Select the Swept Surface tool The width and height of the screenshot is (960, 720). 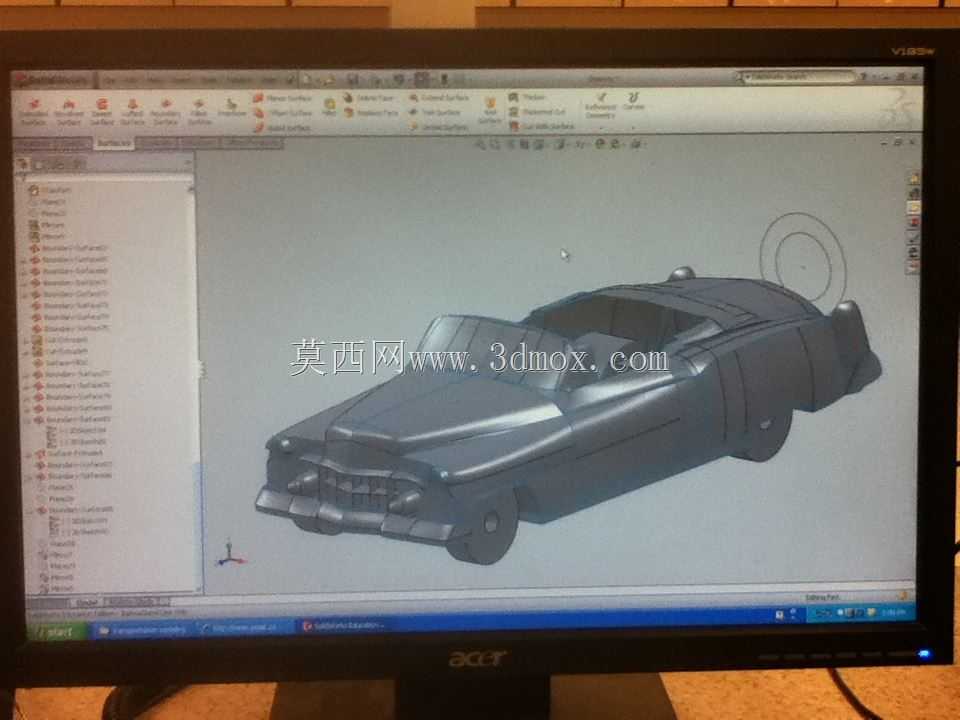[102, 111]
